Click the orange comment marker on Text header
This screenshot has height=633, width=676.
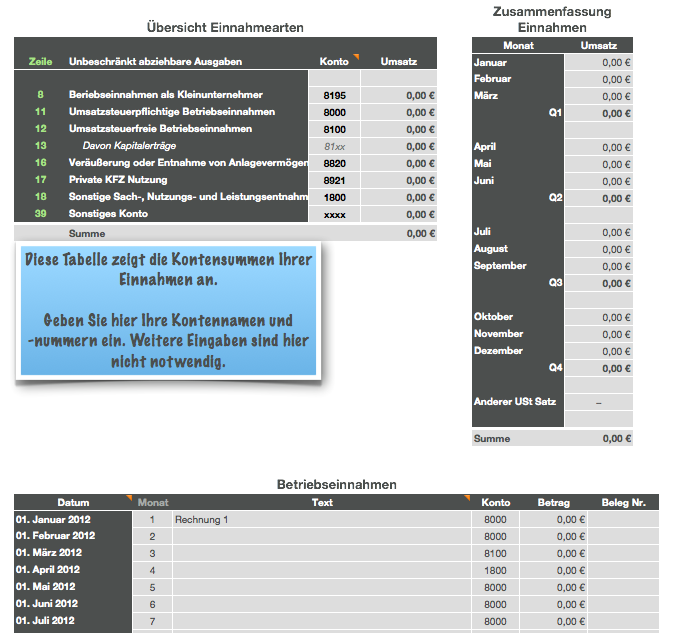coord(466,497)
